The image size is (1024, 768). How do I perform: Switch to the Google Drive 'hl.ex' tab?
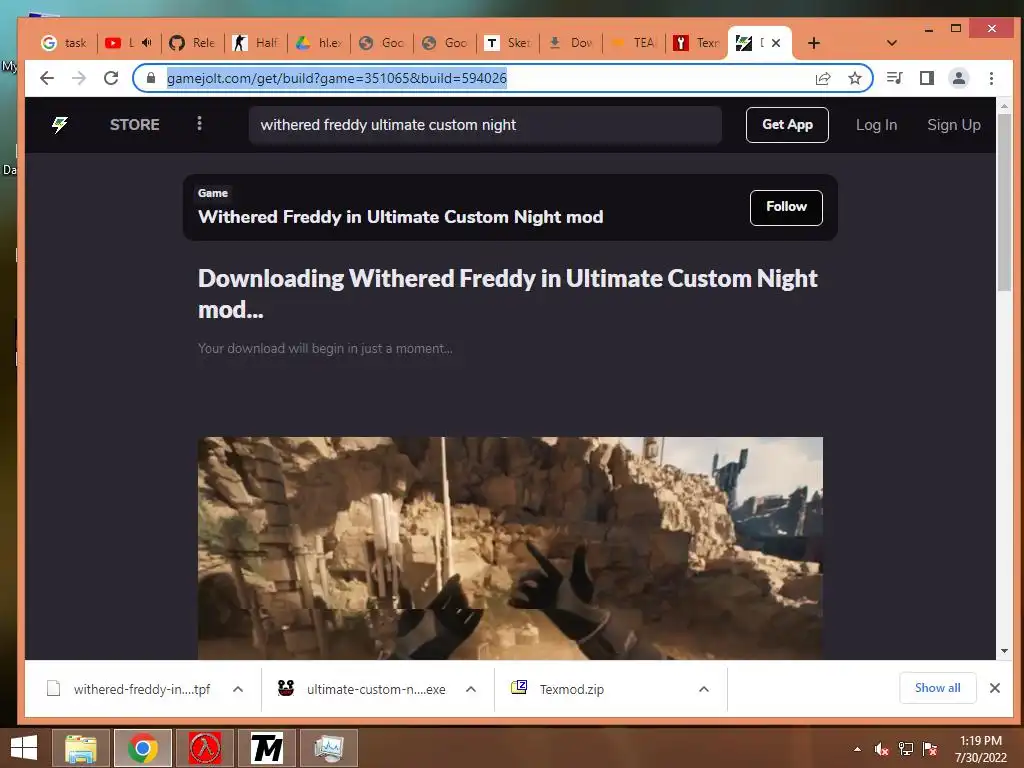(x=319, y=43)
